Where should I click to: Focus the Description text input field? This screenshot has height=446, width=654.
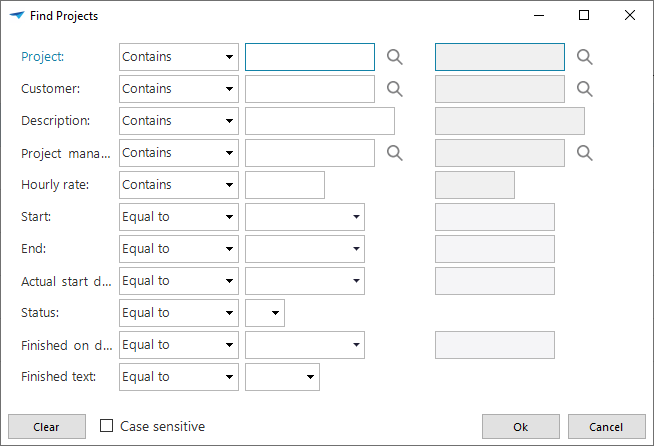pos(319,121)
